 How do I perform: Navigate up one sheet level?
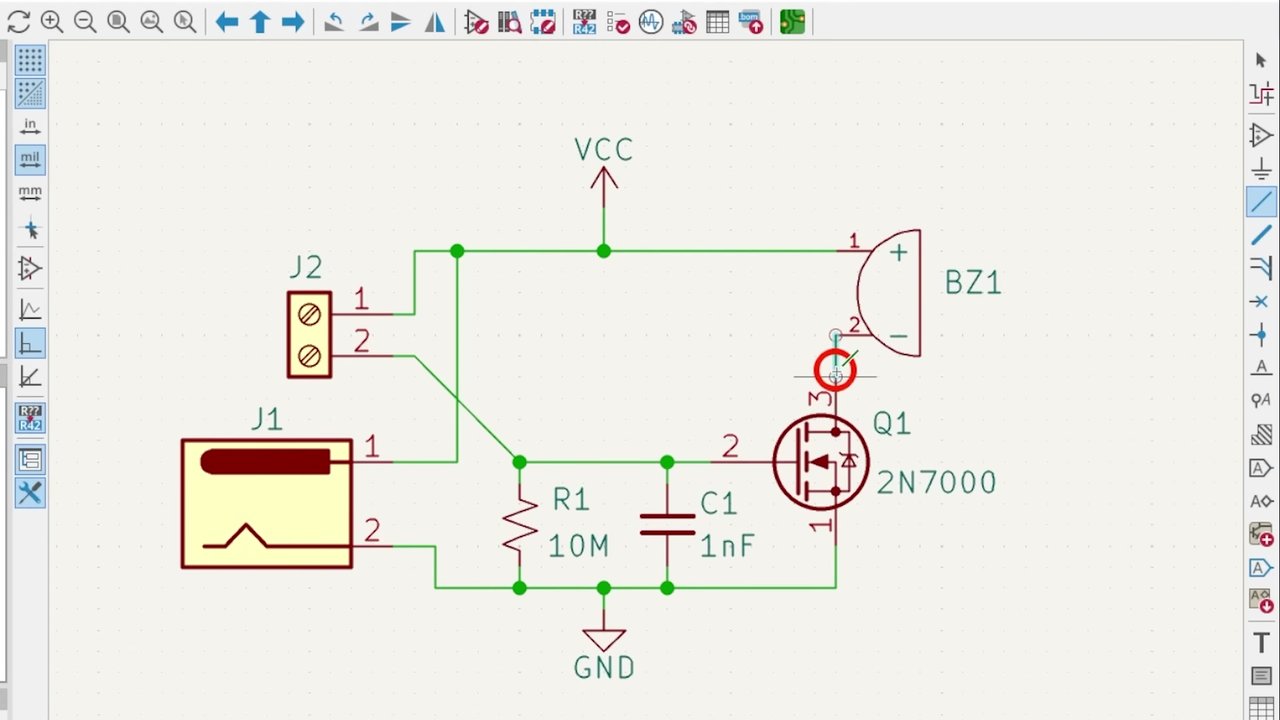260,22
